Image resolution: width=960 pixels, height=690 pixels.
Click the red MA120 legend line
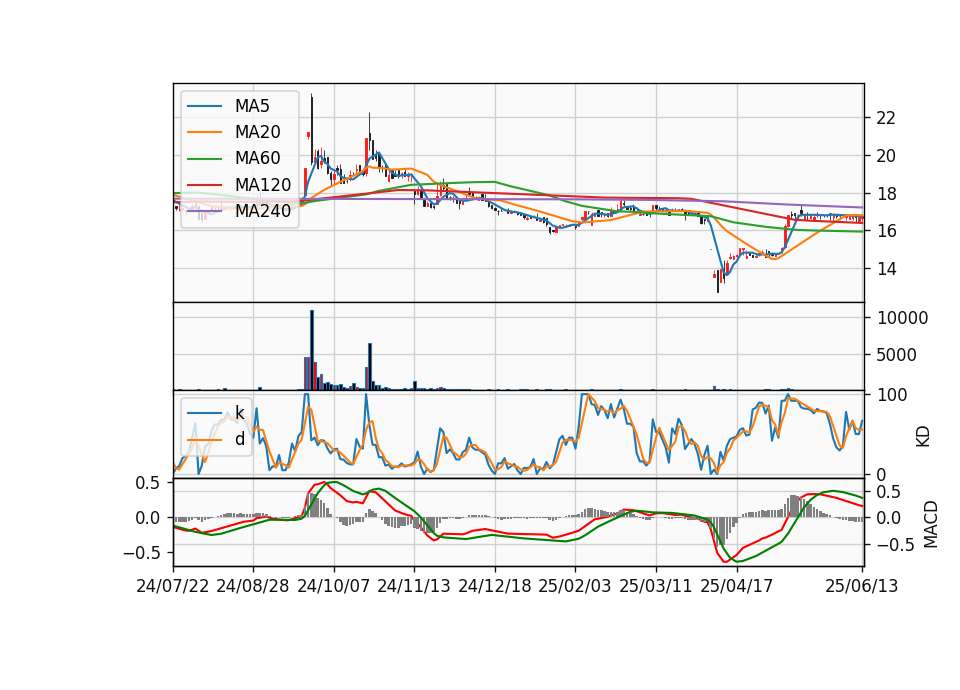[204, 185]
